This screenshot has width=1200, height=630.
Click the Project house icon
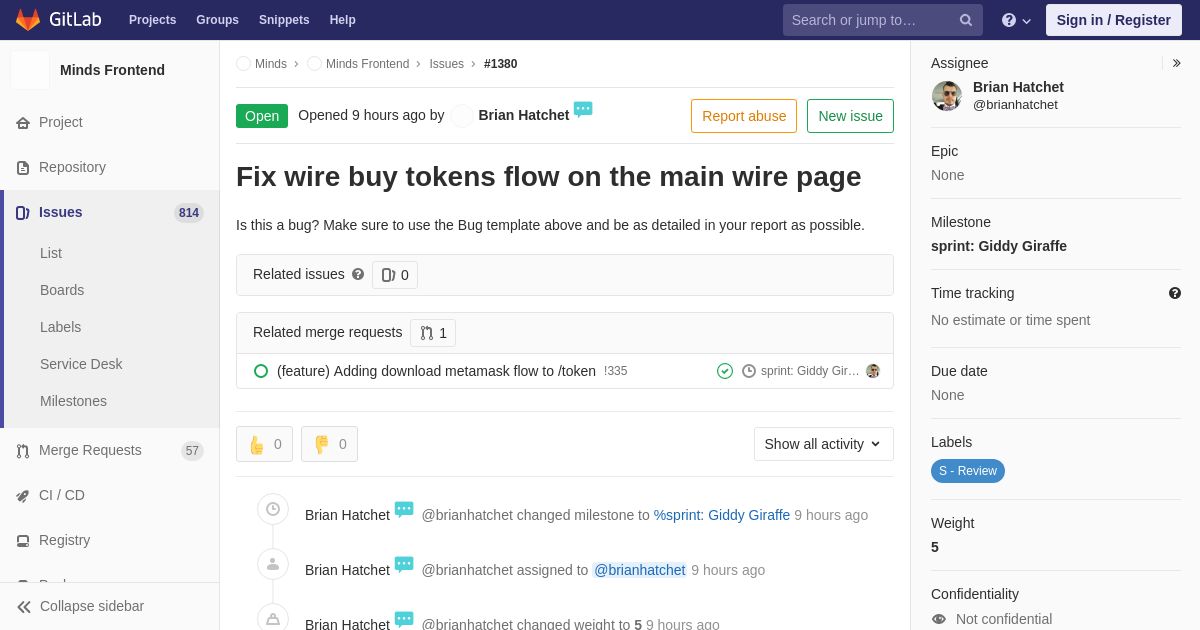pyautogui.click(x=23, y=123)
